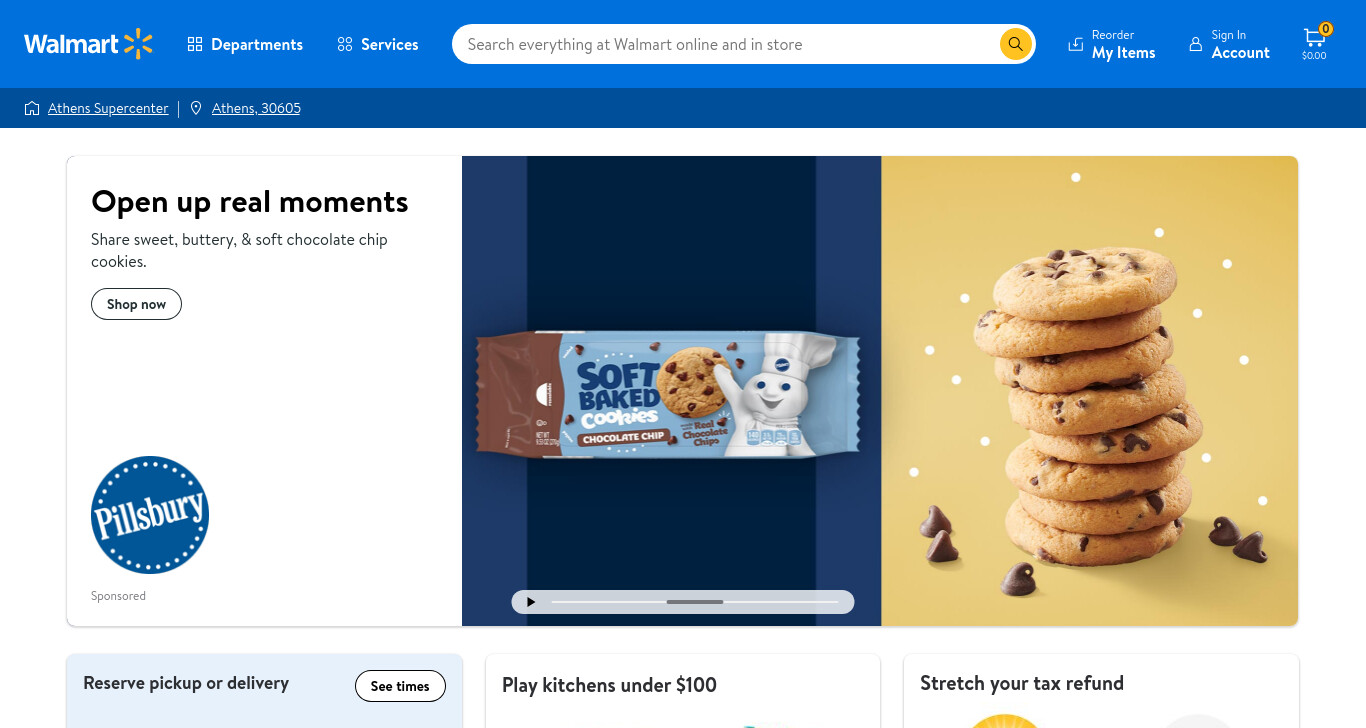Click the Soft Baked Cookies package image
The height and width of the screenshot is (728, 1366).
[668, 394]
